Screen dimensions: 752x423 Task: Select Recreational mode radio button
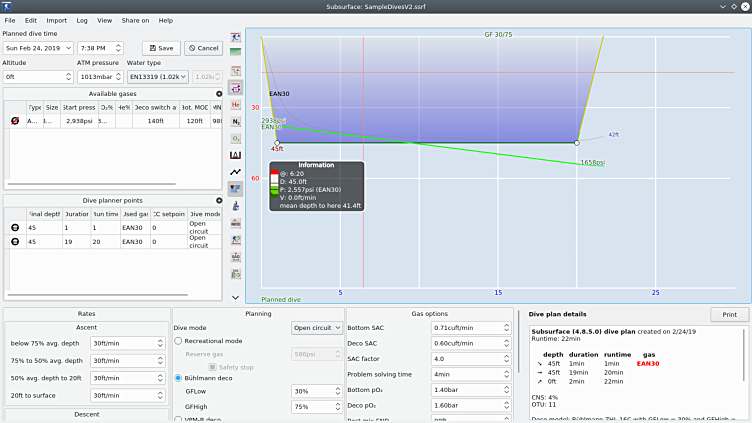click(179, 341)
